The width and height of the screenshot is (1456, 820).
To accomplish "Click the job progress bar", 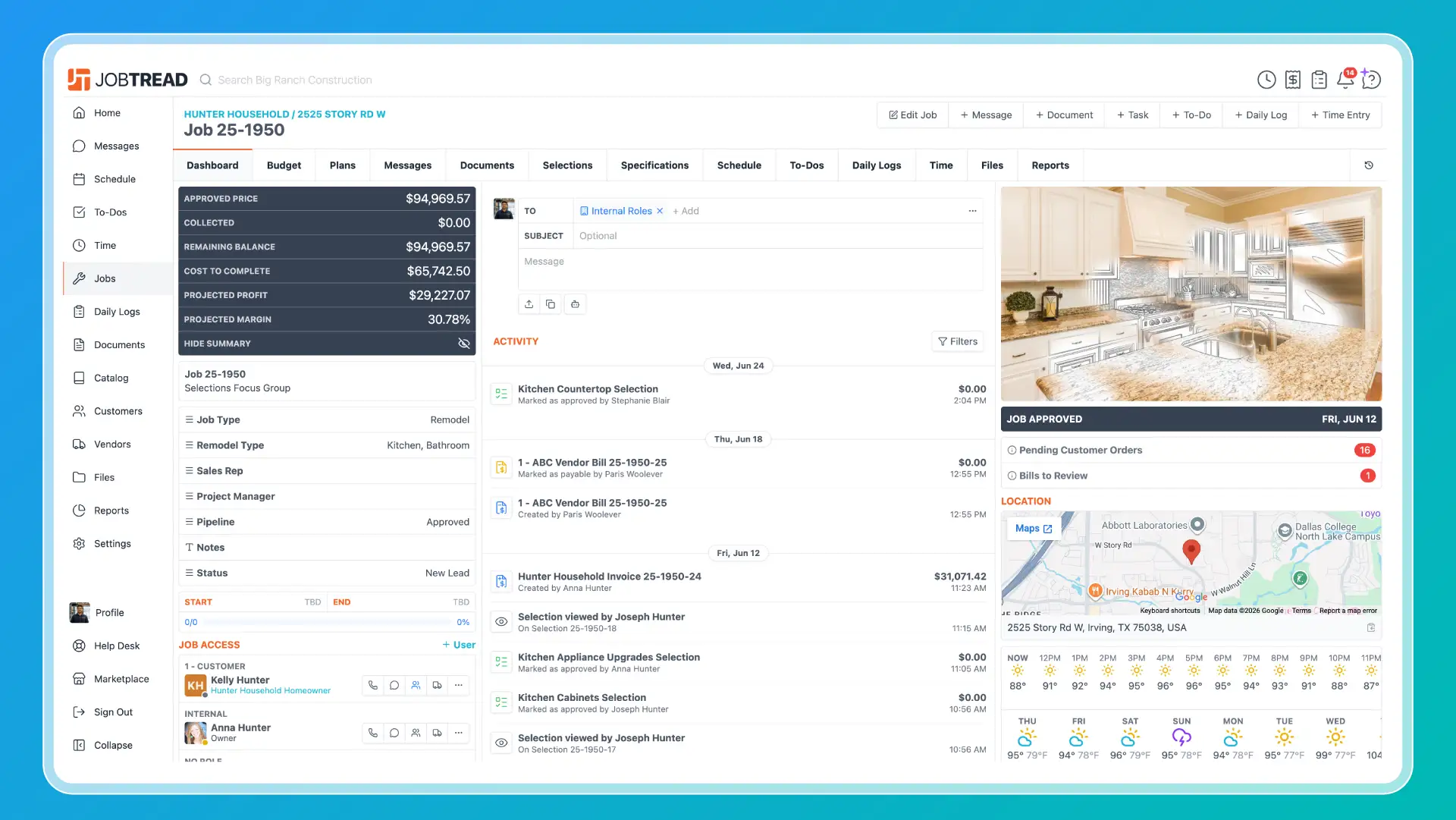I will pos(326,623).
